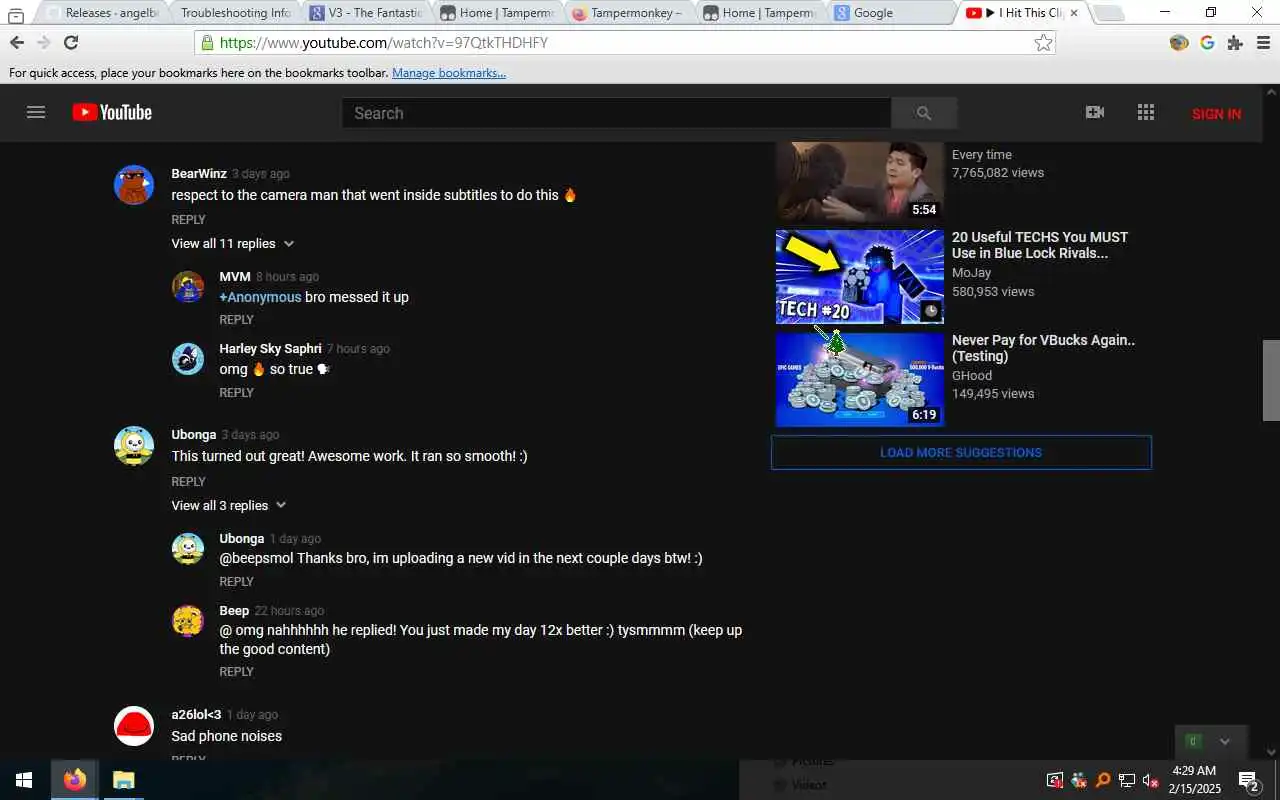Reload the page with refresh icon
This screenshot has width=1280, height=800.
71,42
